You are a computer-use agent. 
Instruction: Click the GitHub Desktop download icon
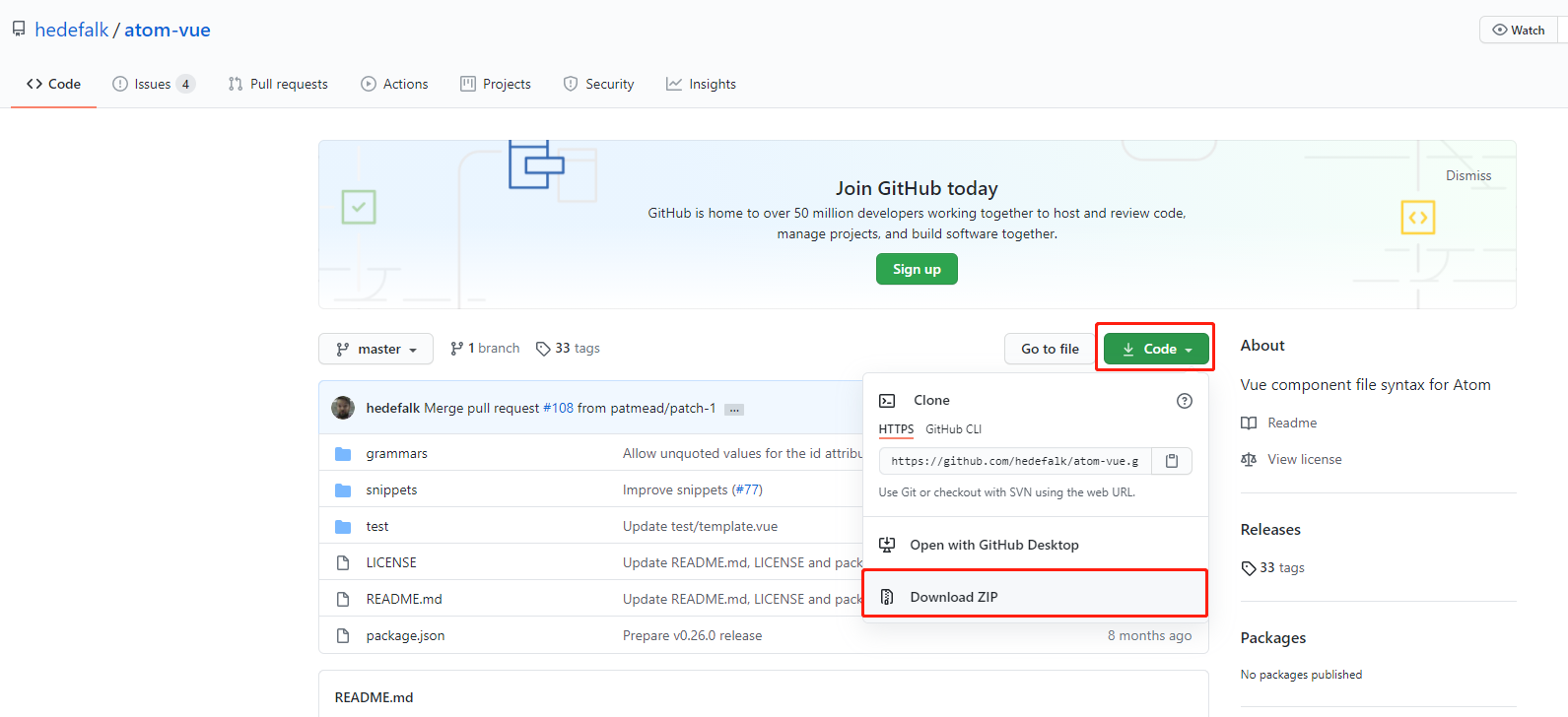pos(887,545)
